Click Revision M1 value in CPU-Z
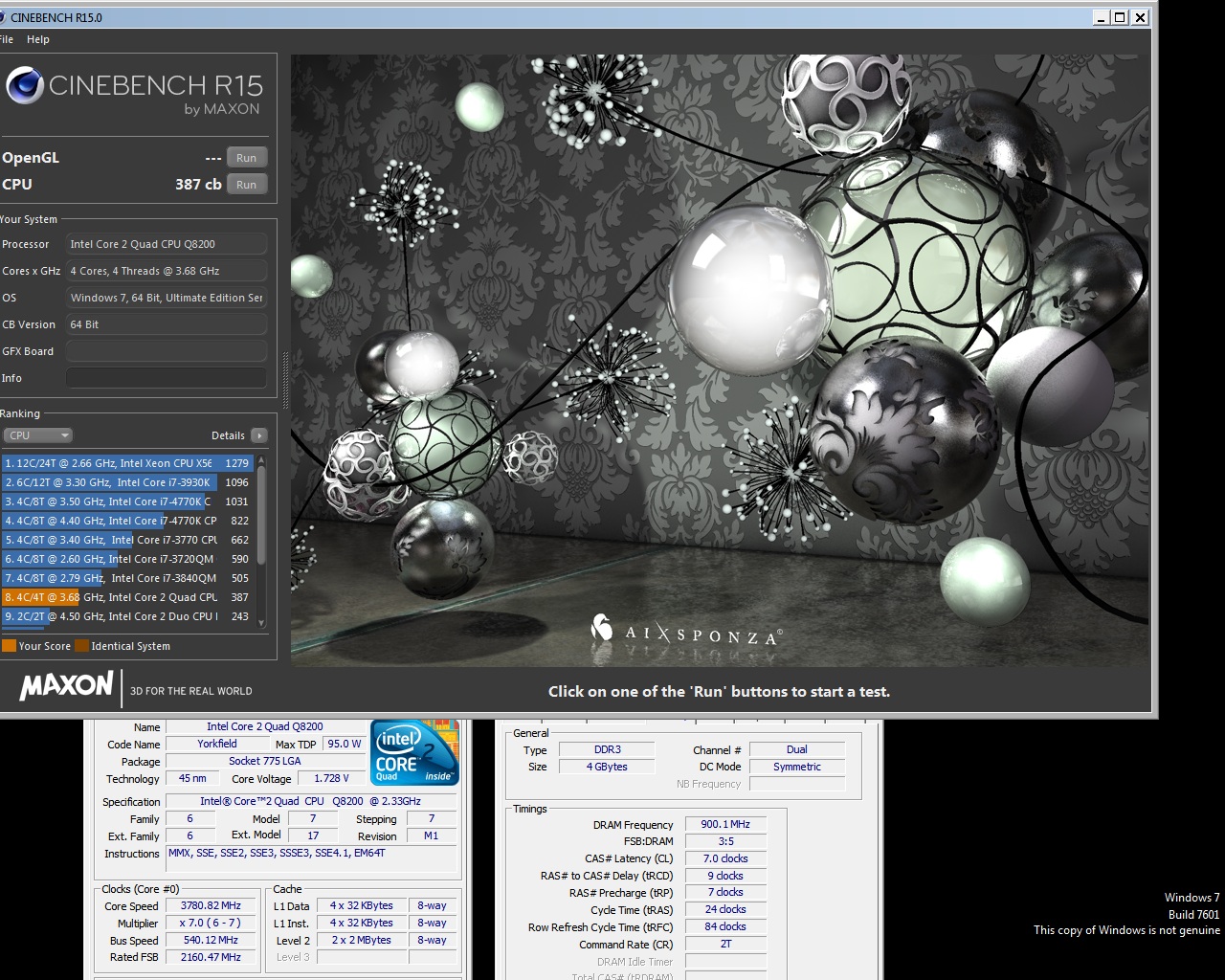This screenshot has height=980, width=1225. [431, 835]
